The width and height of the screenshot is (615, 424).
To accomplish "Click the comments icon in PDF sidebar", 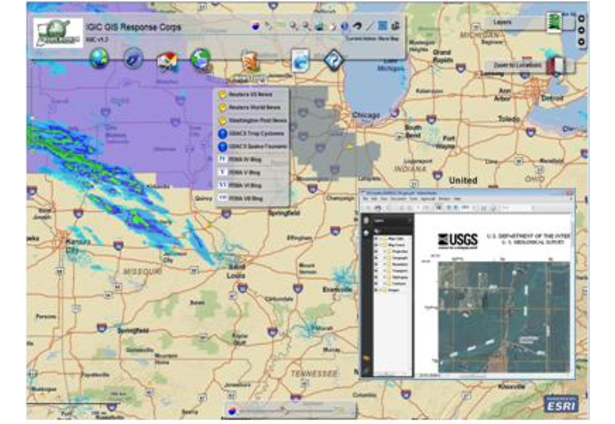I will tap(366, 358).
